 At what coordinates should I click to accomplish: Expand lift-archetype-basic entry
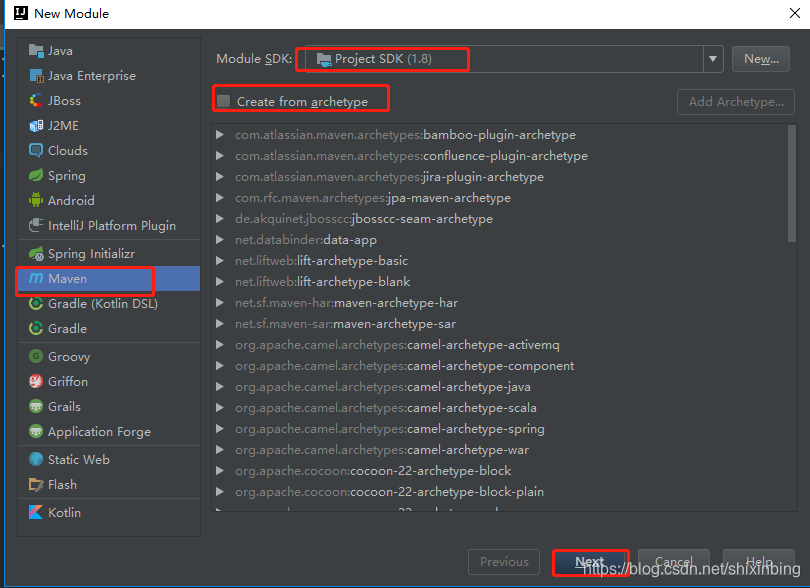[220, 261]
